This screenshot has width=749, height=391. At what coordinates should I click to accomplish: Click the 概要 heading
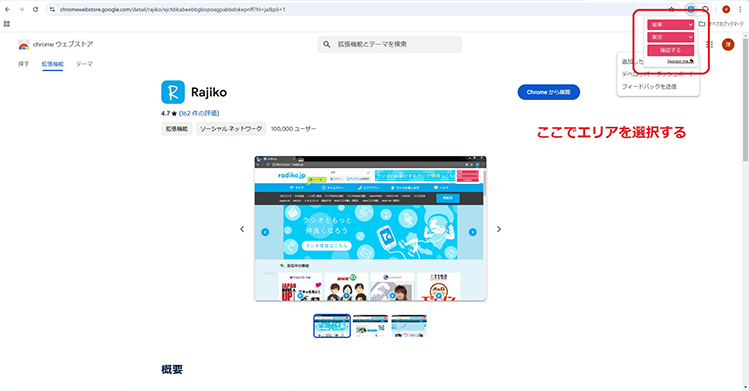172,369
